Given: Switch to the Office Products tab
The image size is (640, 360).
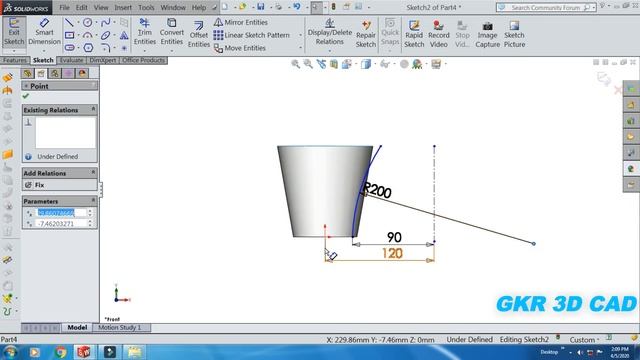Looking at the screenshot, I should (143, 60).
